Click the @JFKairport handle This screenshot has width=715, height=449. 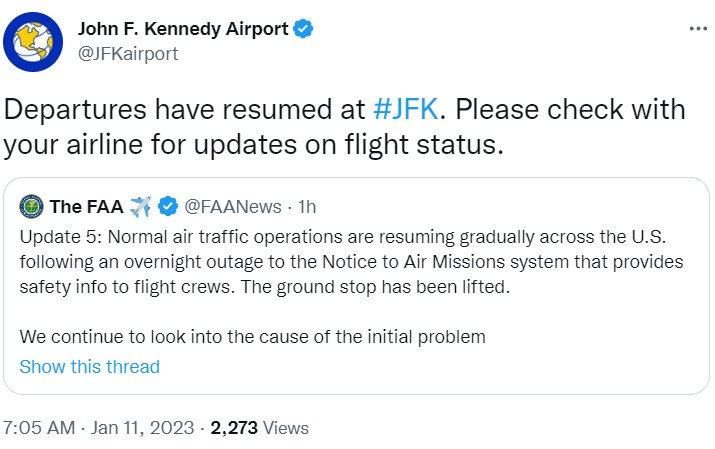click(128, 54)
